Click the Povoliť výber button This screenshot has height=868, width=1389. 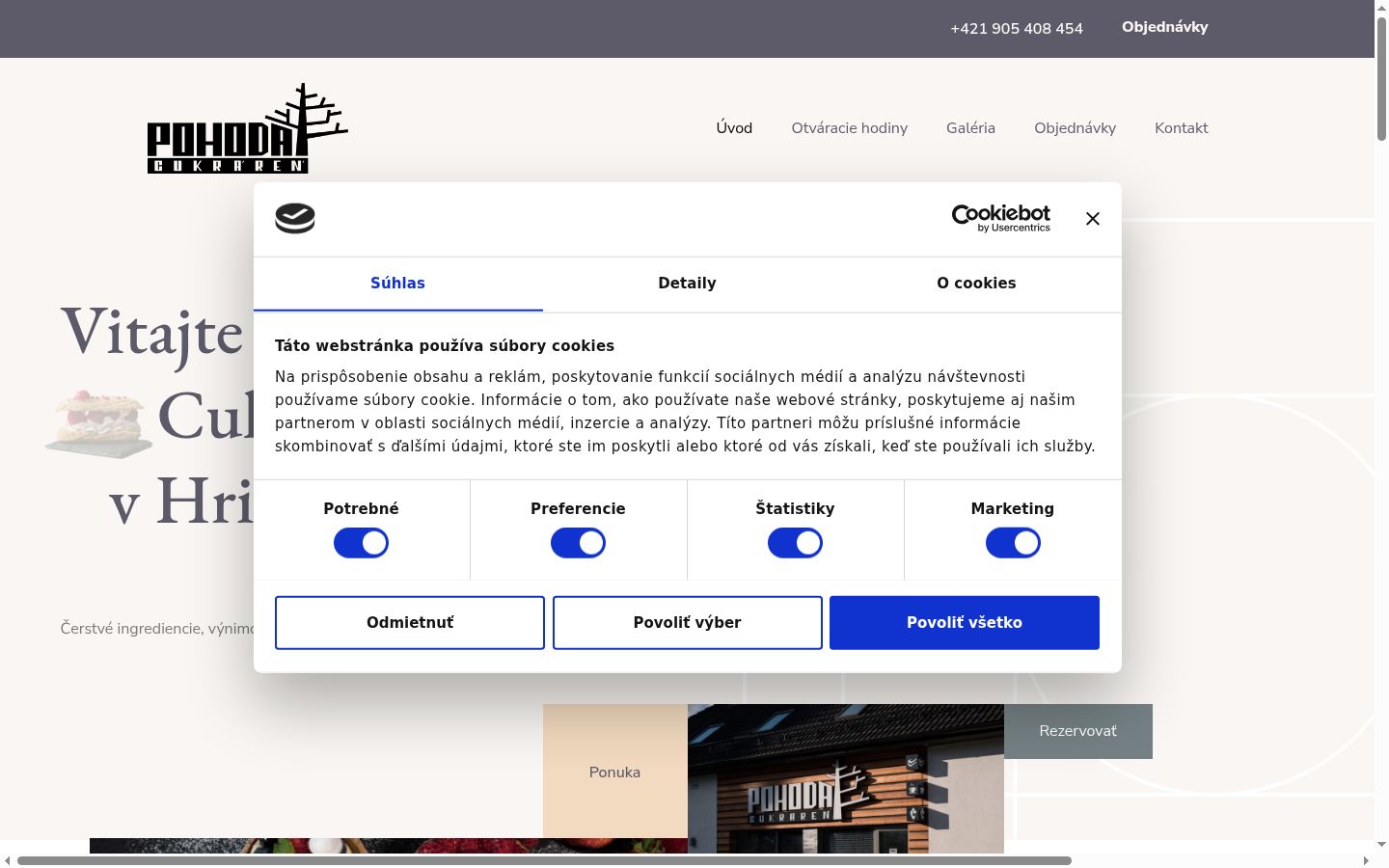tap(688, 623)
